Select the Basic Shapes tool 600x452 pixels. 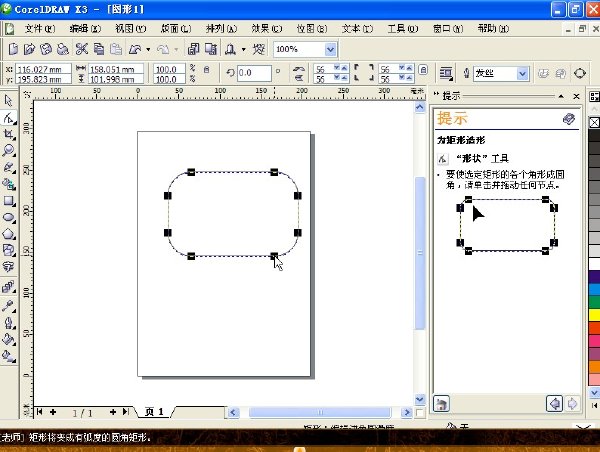click(8, 250)
